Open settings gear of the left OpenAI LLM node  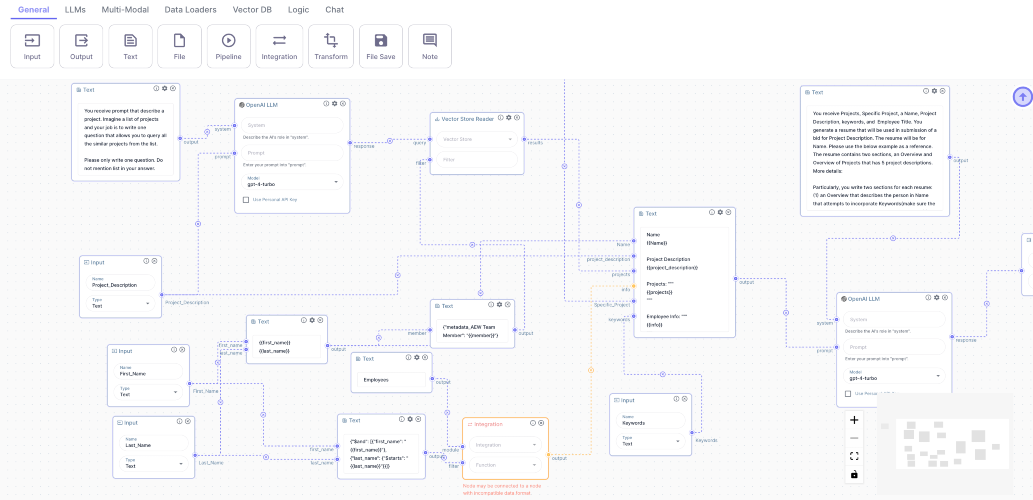(x=335, y=103)
